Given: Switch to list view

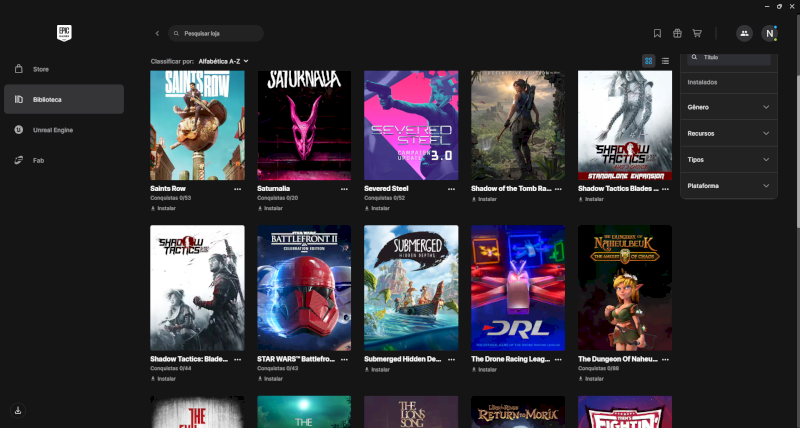Looking at the screenshot, I should (x=665, y=61).
